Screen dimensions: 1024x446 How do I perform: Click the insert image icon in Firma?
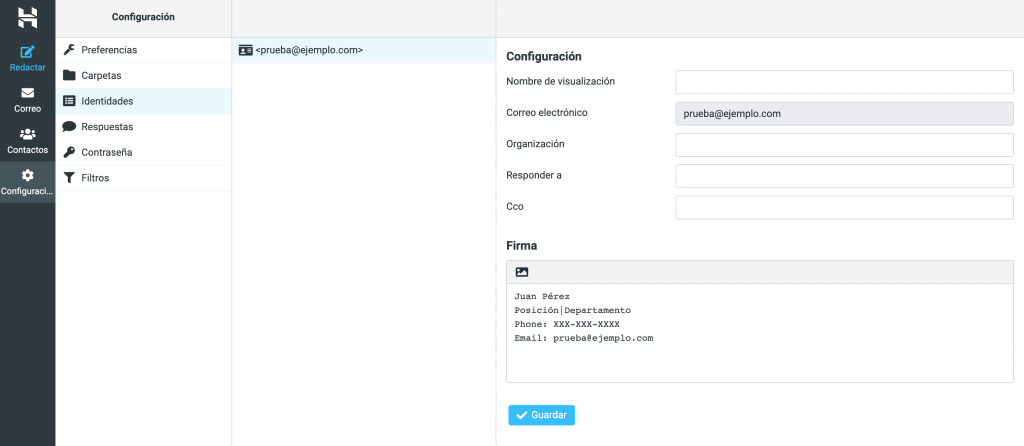click(522, 272)
